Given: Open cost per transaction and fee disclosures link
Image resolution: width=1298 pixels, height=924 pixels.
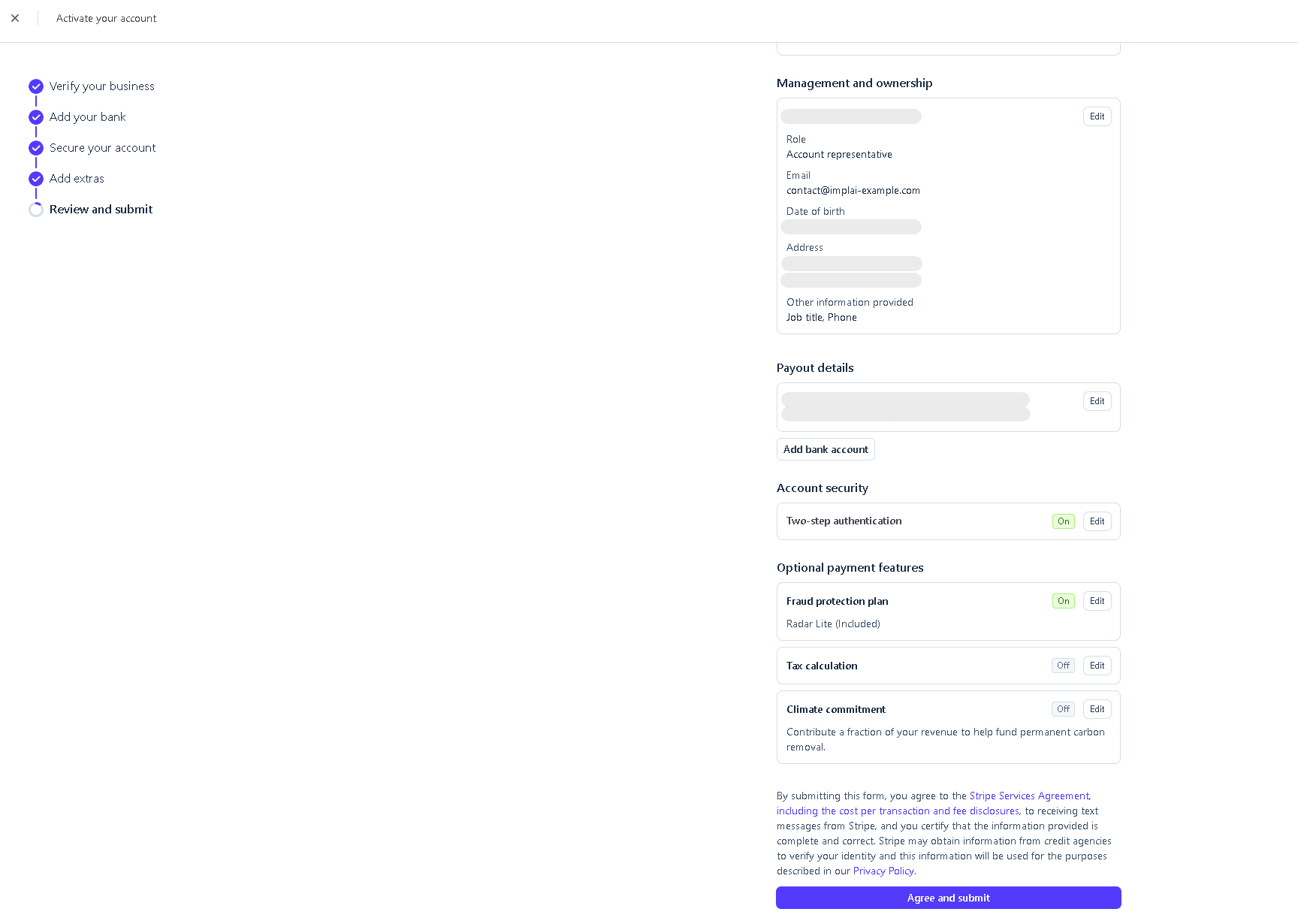Looking at the screenshot, I should point(898,811).
